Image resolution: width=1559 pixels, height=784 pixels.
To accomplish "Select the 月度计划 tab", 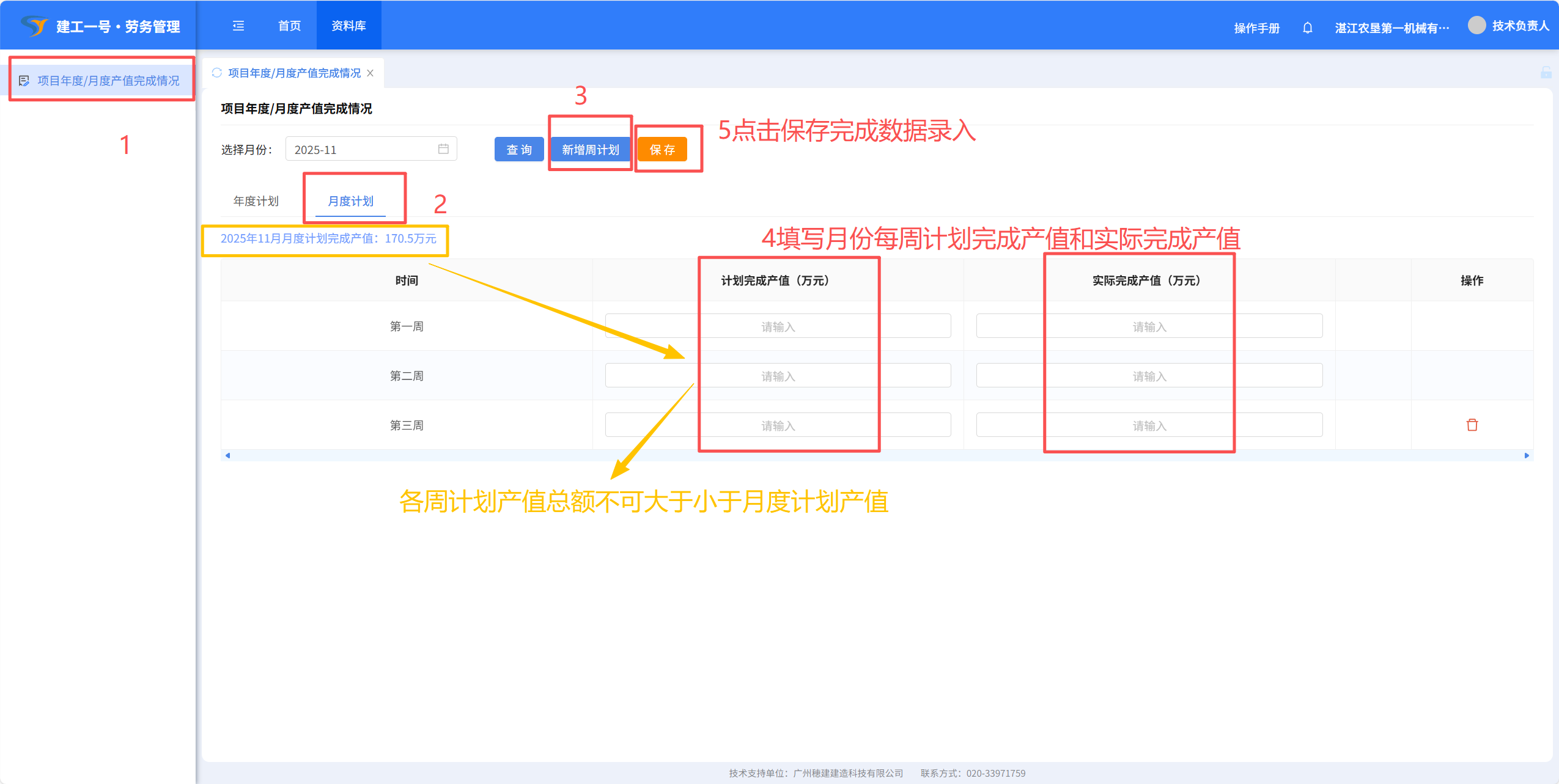I will tap(350, 201).
